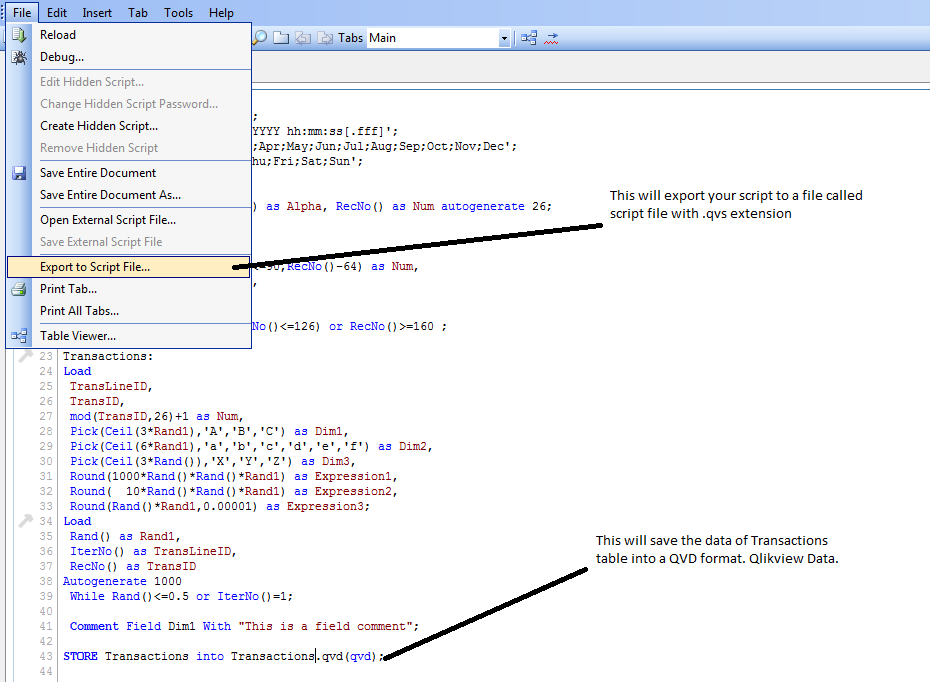The image size is (930, 682).
Task: Click the Table Viewer icon in menu
Action: tap(19, 336)
